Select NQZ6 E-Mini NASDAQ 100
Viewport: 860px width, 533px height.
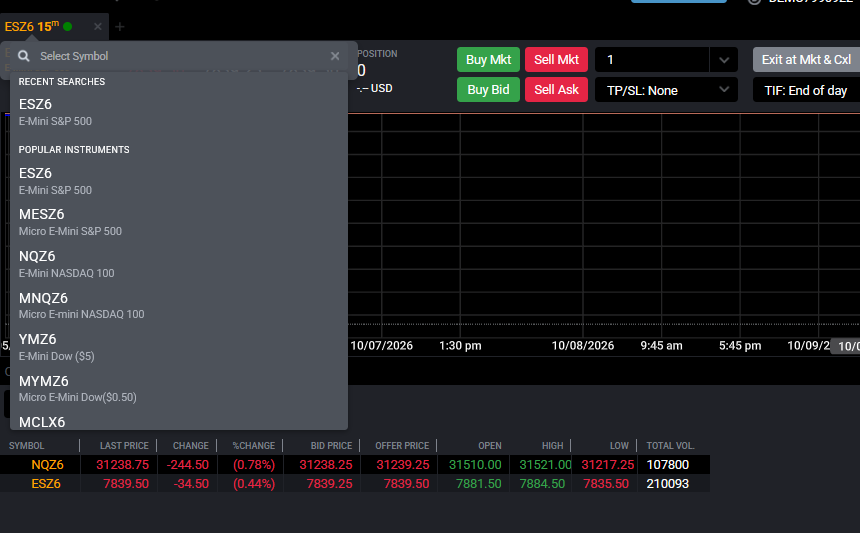[179, 264]
